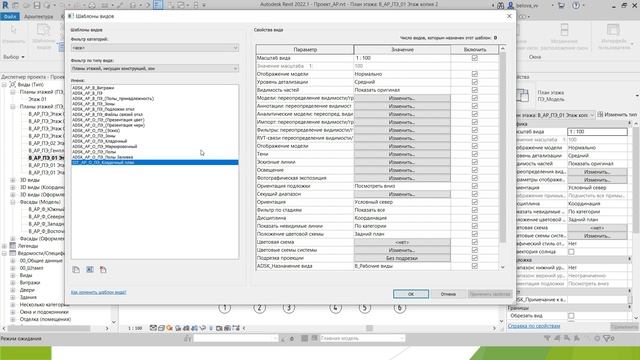640x360 pixels.
Task: Click Изменить button for Секущий диапазон
Action: pyautogui.click(x=402, y=194)
